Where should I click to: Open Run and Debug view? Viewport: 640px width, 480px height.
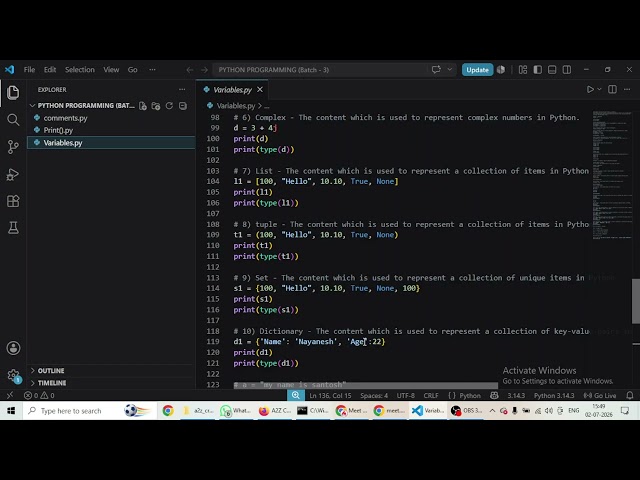13,174
